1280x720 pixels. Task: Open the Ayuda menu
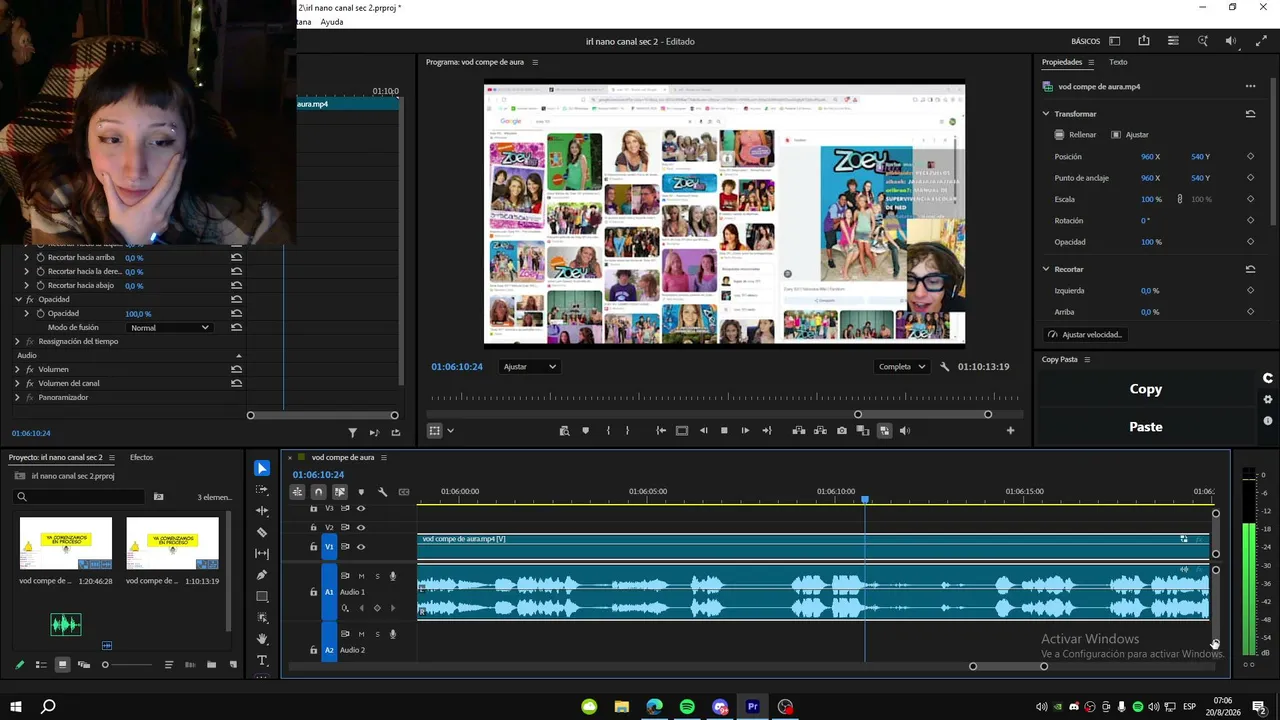click(332, 22)
